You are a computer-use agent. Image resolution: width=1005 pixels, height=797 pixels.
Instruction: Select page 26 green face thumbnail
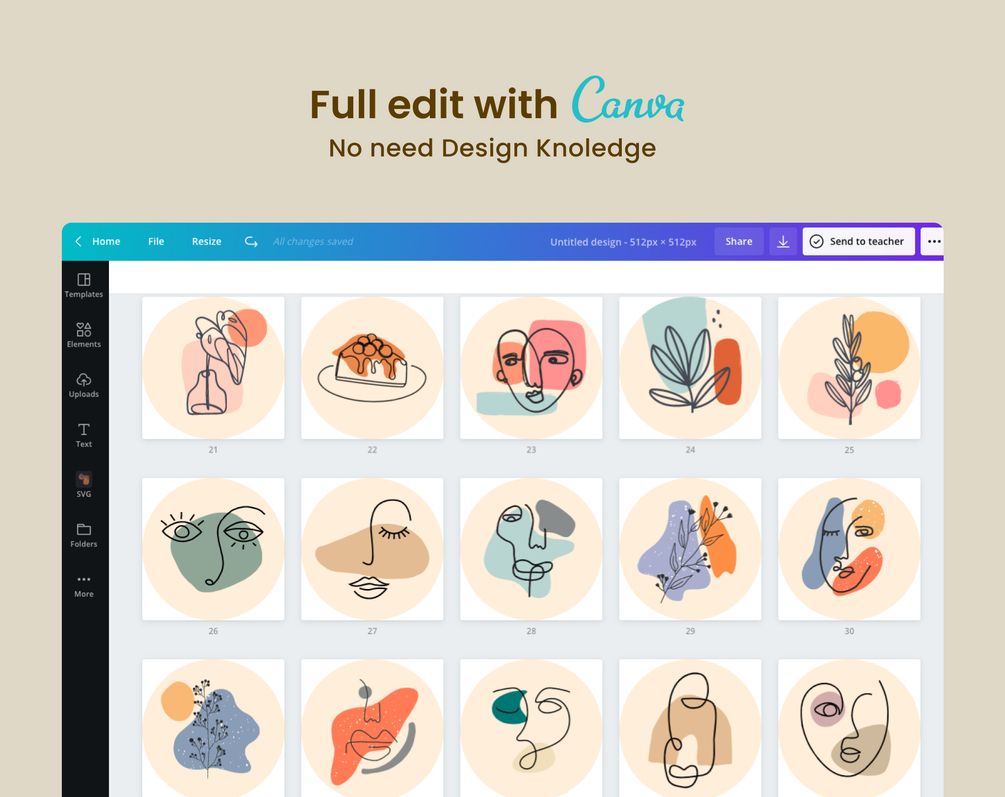[x=213, y=549]
